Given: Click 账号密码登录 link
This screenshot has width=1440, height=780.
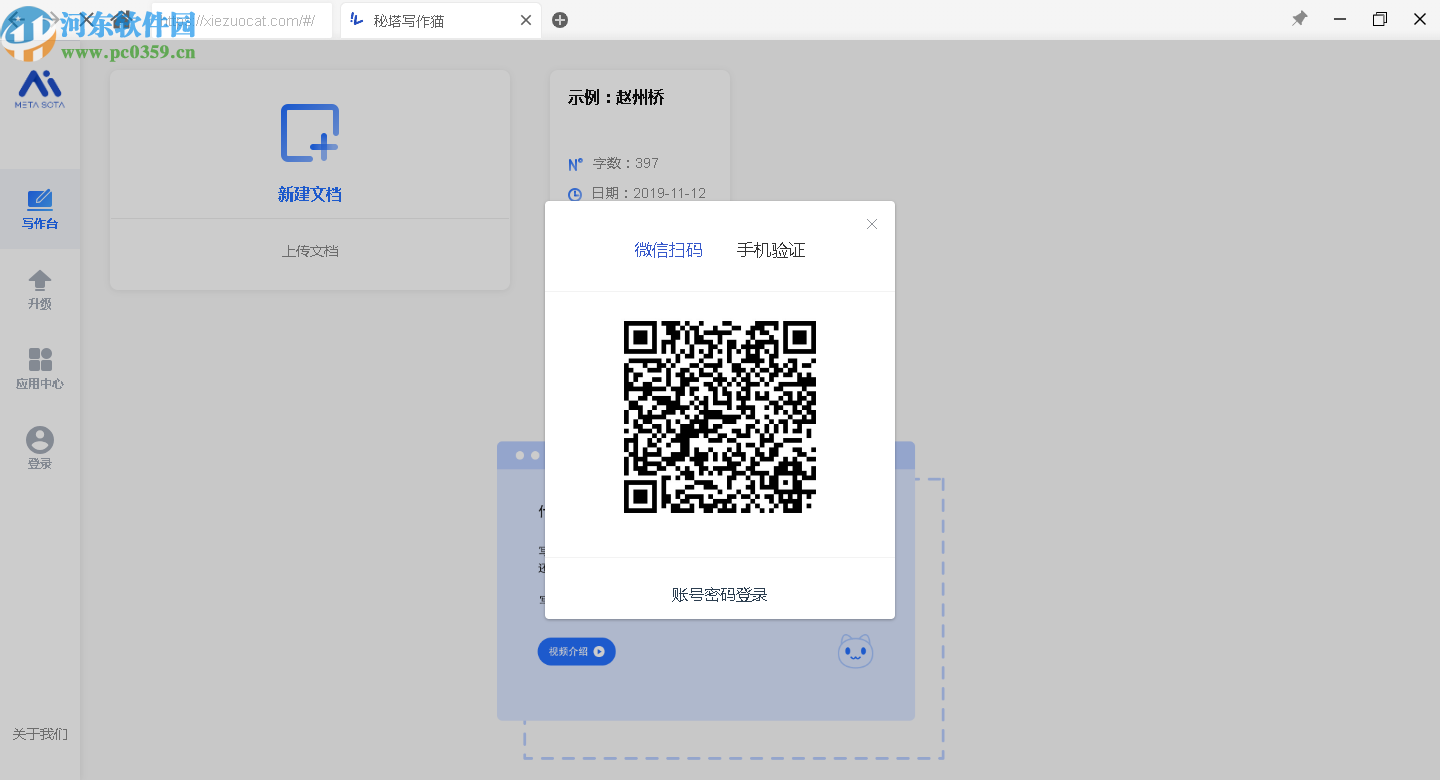Looking at the screenshot, I should (720, 595).
